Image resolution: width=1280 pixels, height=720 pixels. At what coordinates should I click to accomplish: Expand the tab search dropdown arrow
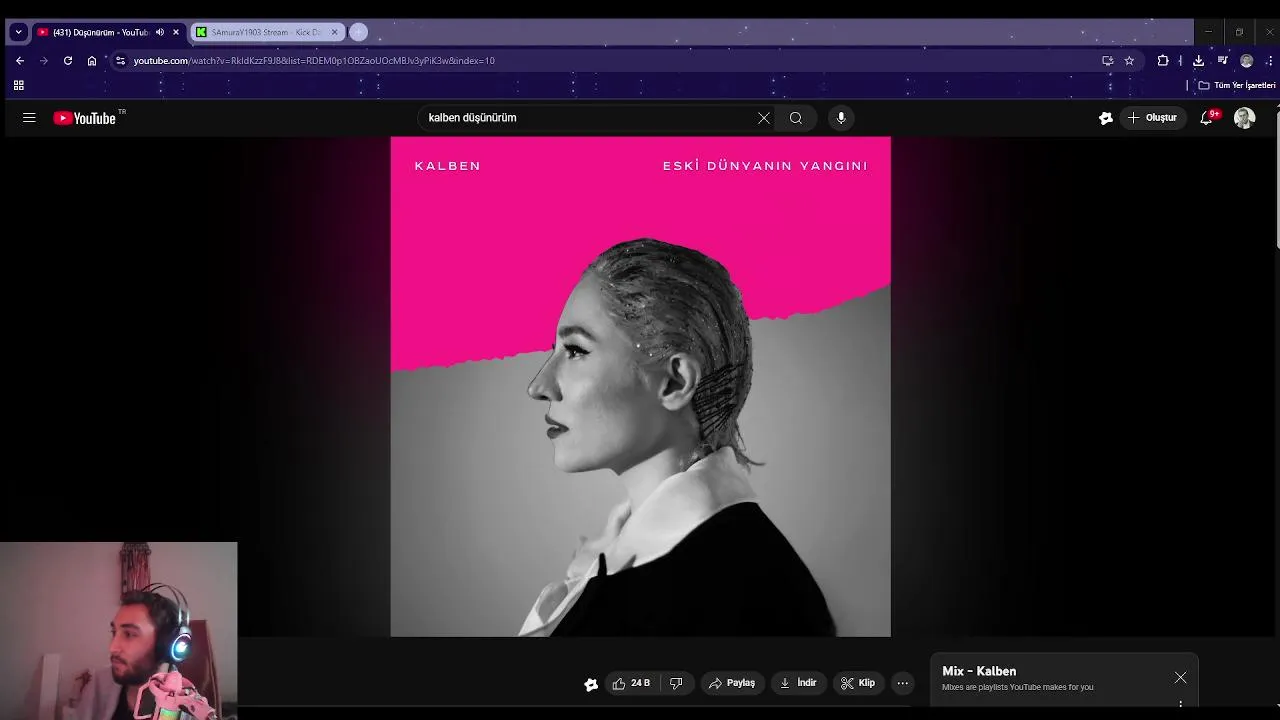pyautogui.click(x=18, y=32)
